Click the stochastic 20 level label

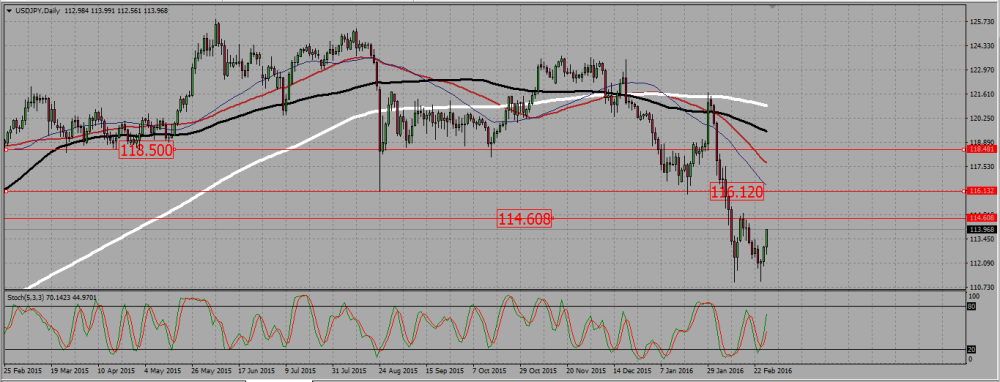(972, 349)
